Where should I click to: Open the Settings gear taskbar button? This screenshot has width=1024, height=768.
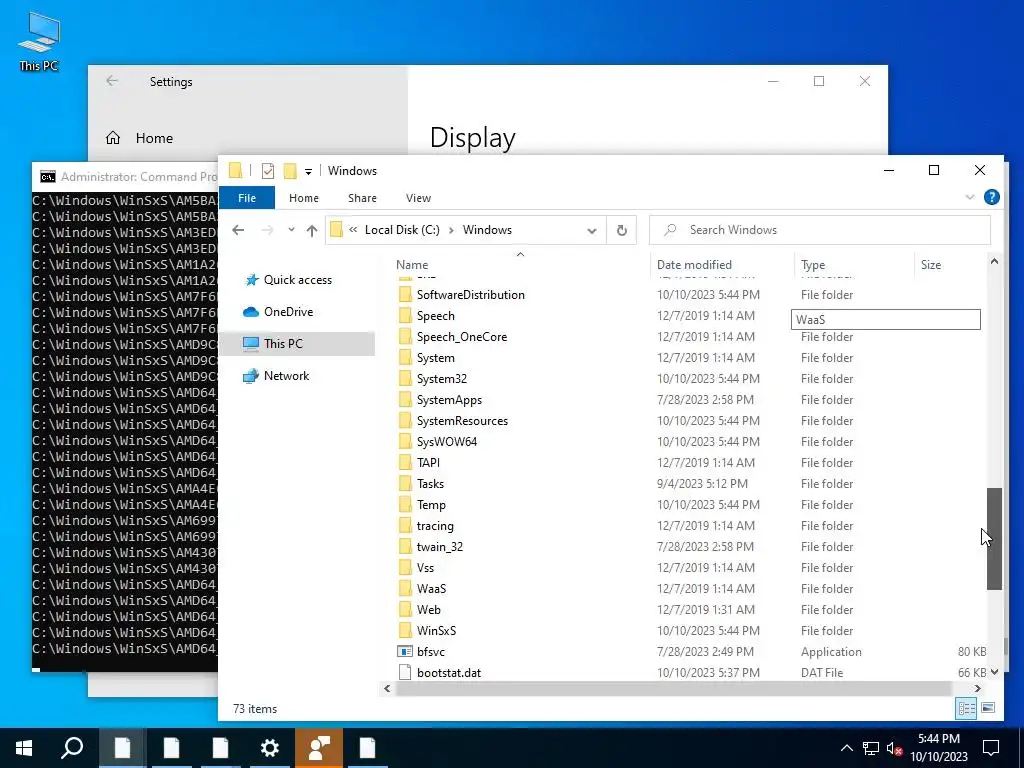(270, 748)
